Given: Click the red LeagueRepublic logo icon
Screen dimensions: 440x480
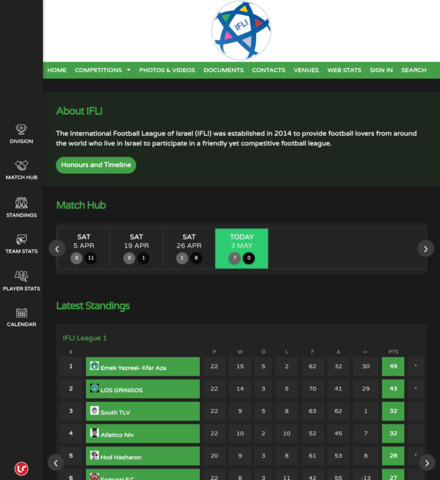Looking at the screenshot, I should [21, 469].
